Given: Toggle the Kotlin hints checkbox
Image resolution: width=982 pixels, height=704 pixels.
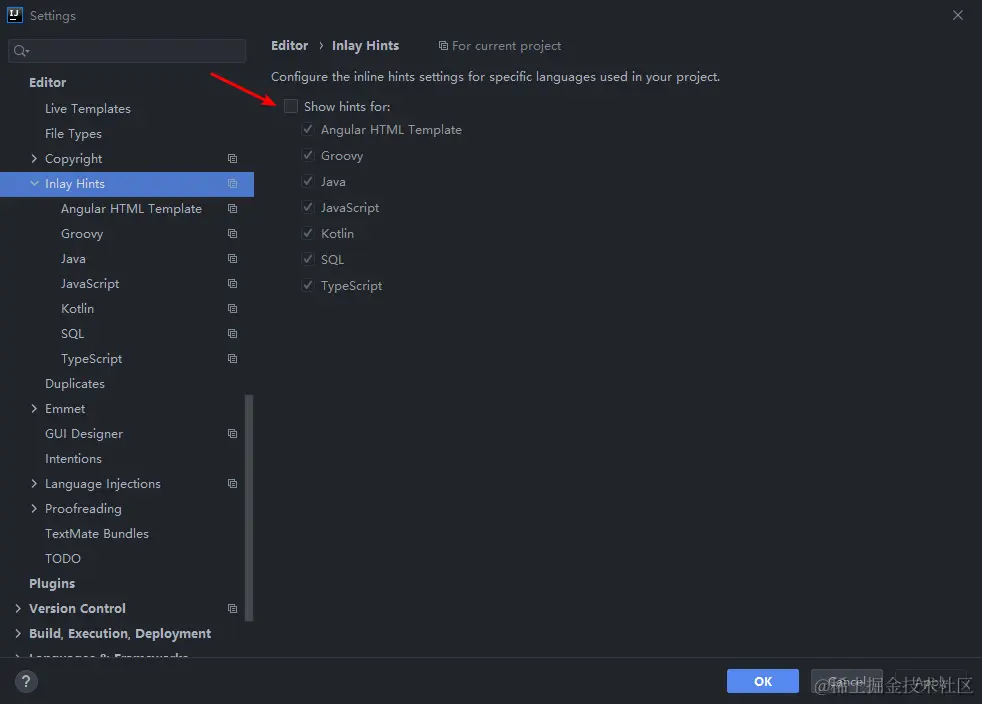Looking at the screenshot, I should tap(308, 234).
